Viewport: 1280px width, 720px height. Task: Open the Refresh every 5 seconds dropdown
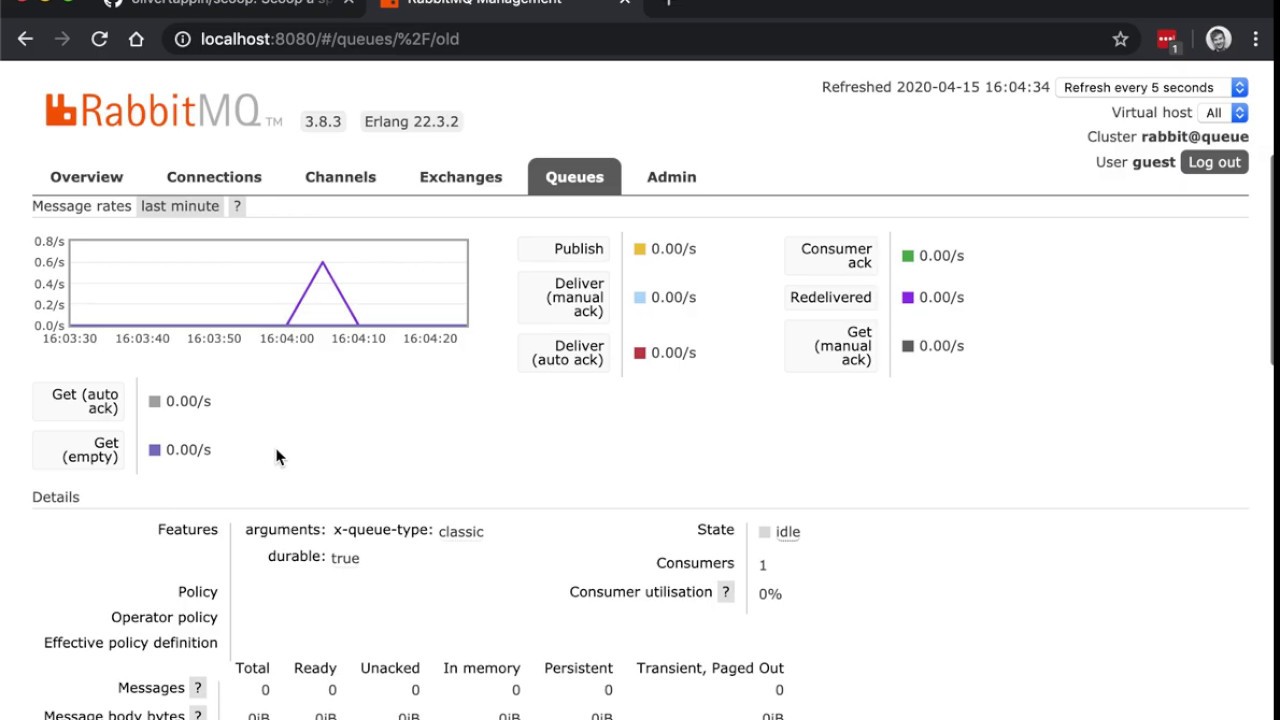click(1153, 88)
